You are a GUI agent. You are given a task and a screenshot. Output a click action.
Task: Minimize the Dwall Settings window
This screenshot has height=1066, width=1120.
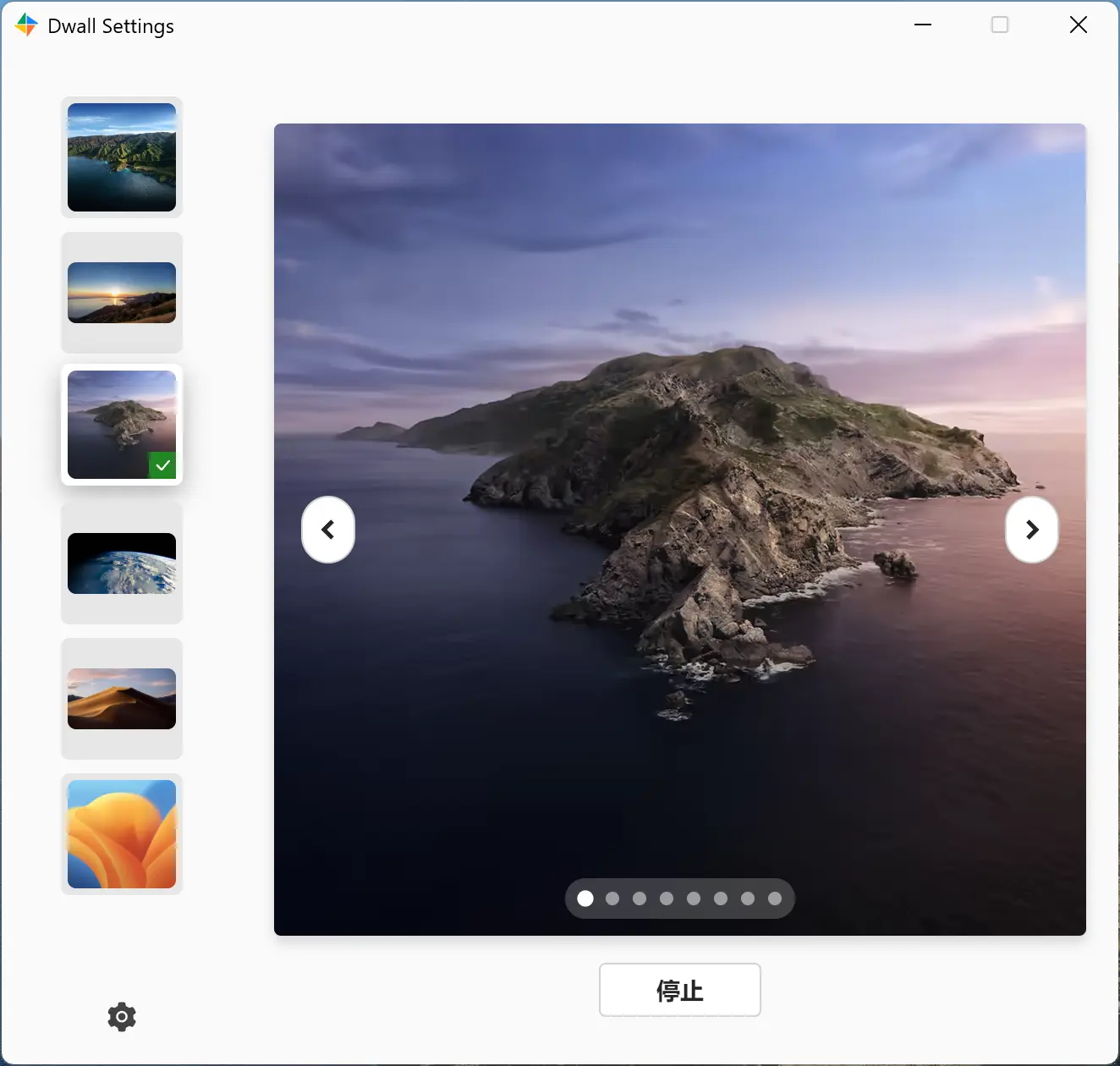923,25
